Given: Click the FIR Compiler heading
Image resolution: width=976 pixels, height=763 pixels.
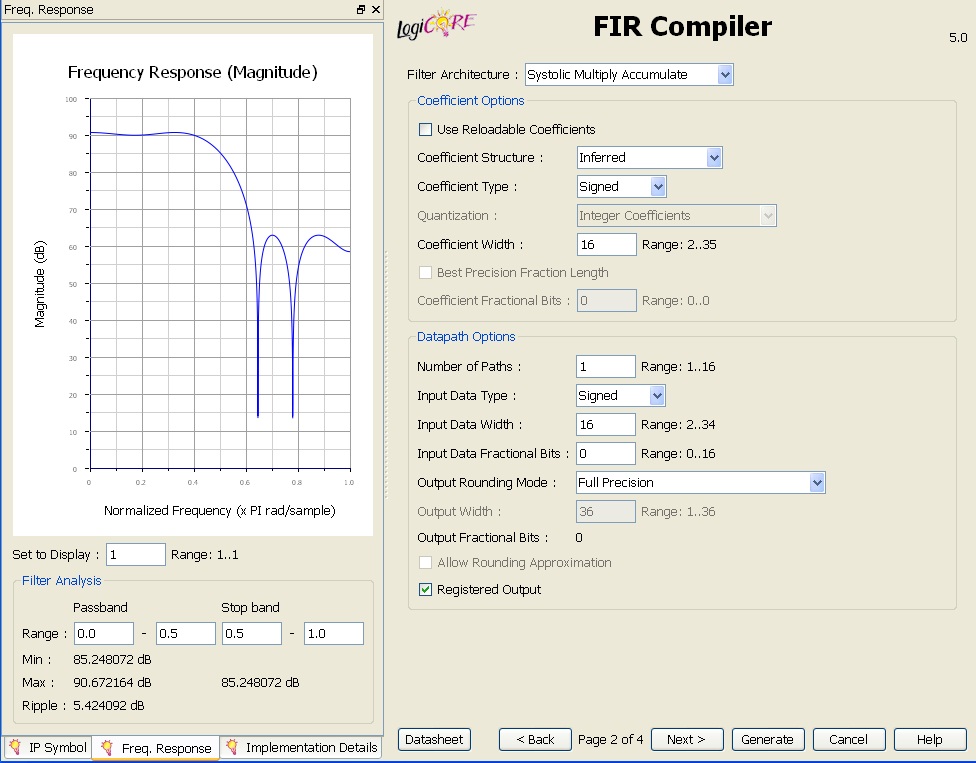Looking at the screenshot, I should tap(682, 27).
